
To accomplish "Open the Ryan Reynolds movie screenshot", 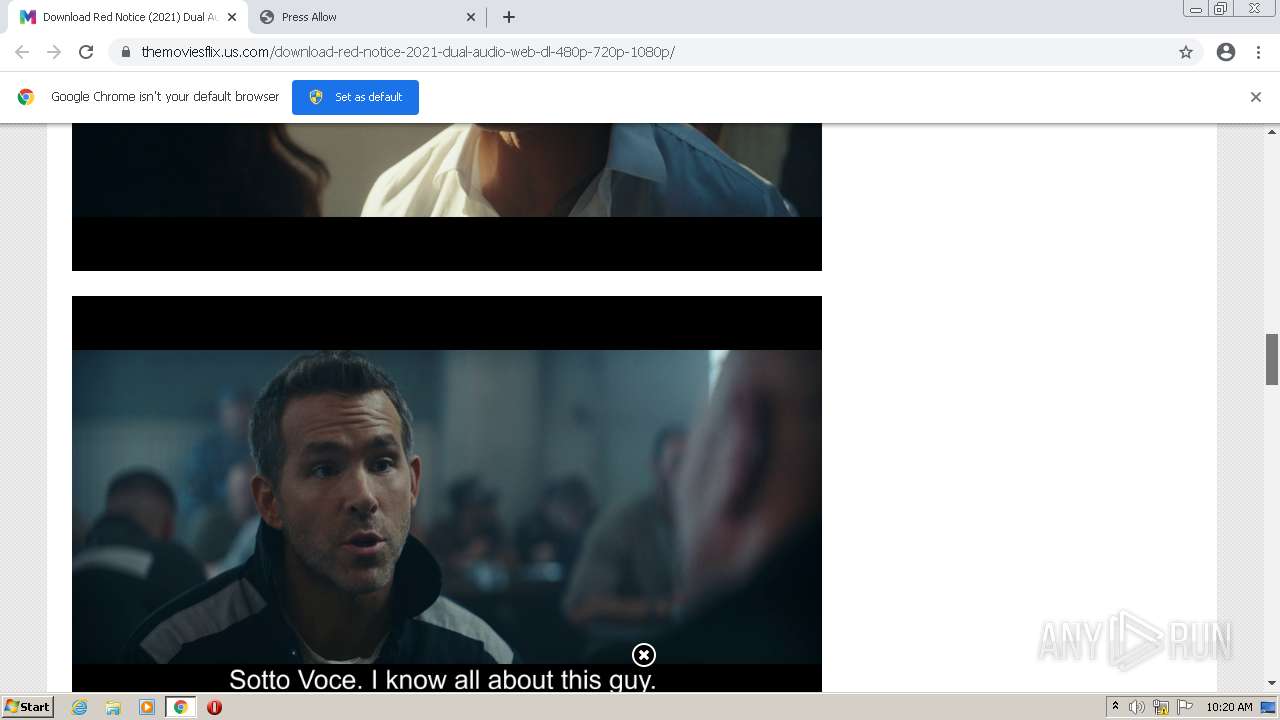I will tap(447, 494).
